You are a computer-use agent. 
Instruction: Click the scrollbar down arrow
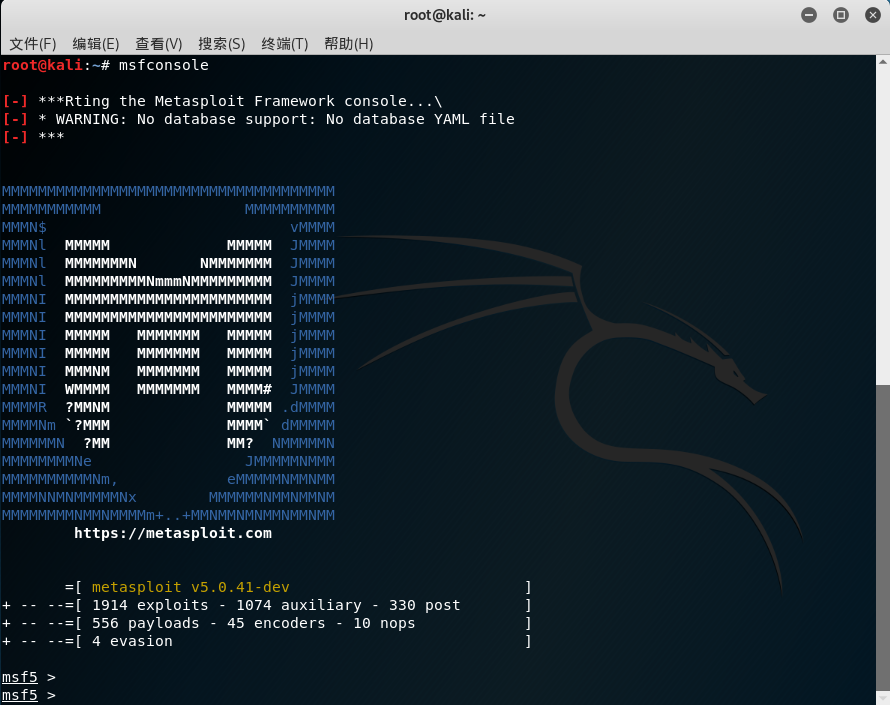pos(883,698)
